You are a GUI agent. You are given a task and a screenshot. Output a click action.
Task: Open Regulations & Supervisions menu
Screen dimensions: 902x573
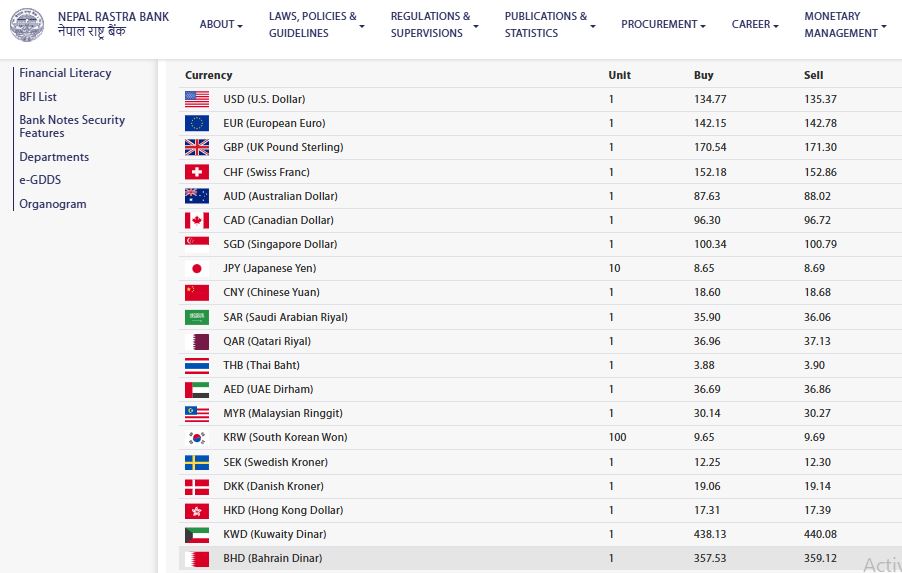pyautogui.click(x=434, y=25)
